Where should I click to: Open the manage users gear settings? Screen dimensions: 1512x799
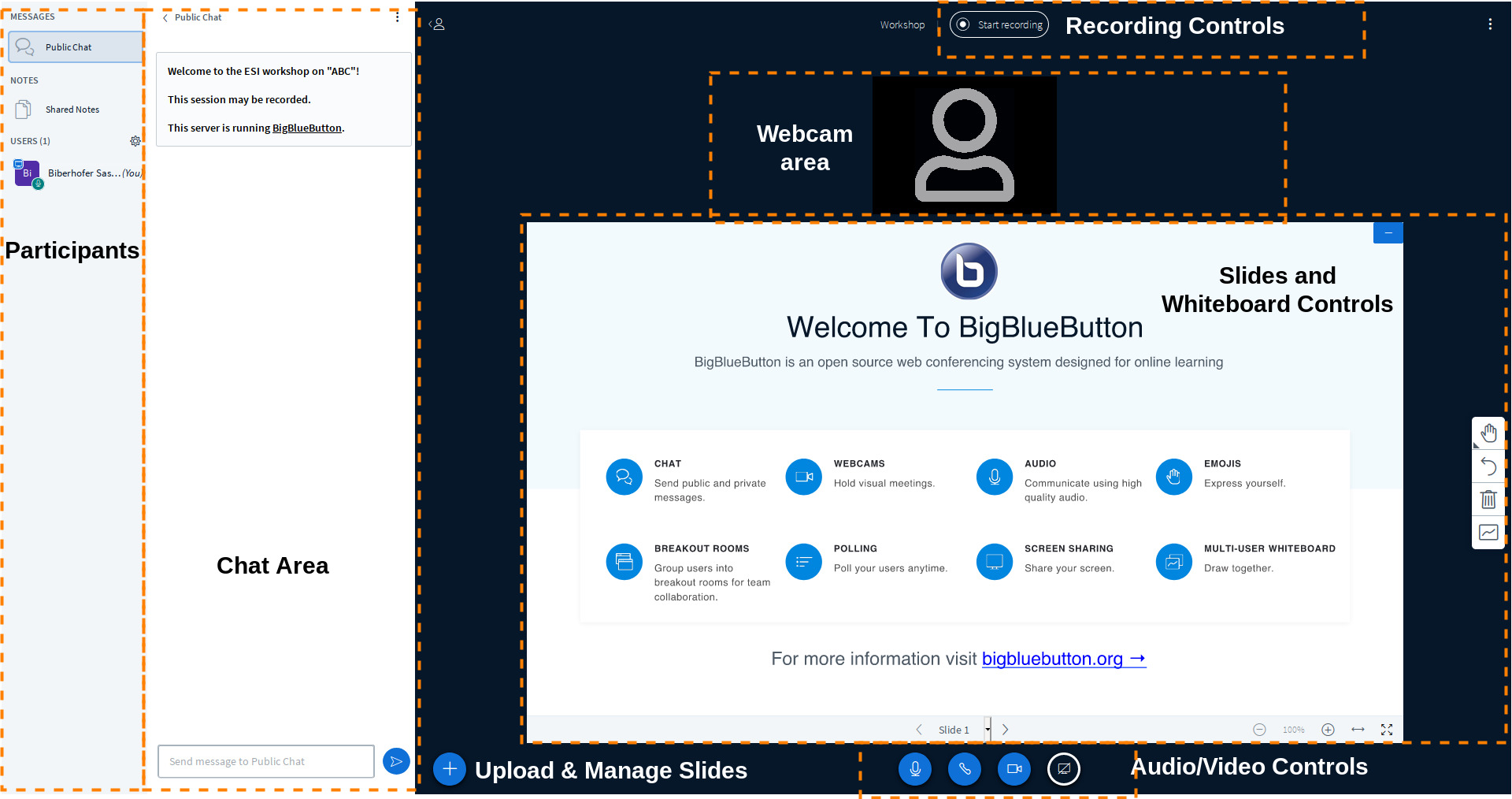[x=135, y=141]
